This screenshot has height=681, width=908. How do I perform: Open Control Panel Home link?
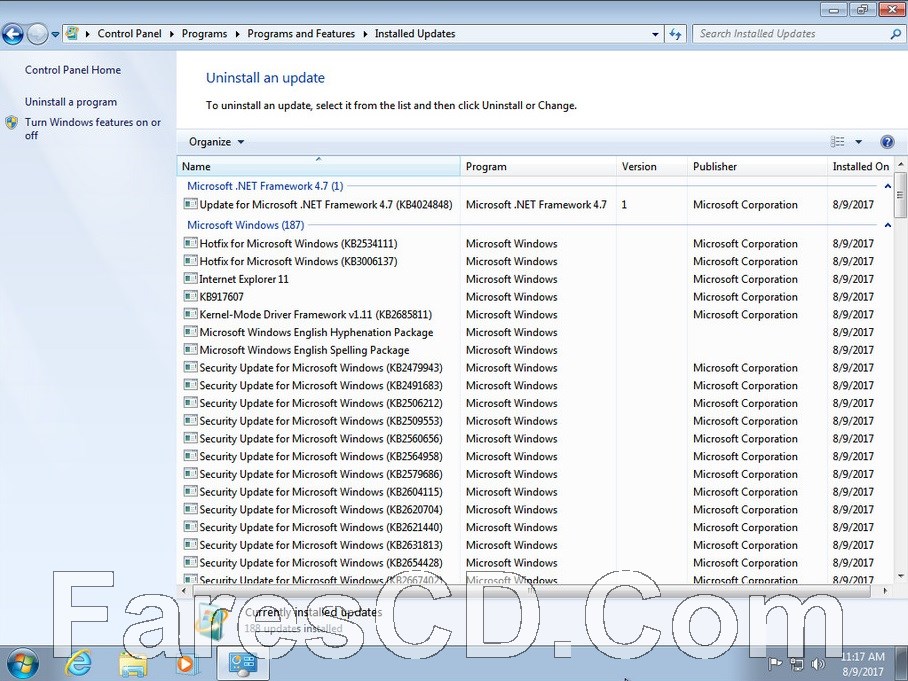pos(73,70)
